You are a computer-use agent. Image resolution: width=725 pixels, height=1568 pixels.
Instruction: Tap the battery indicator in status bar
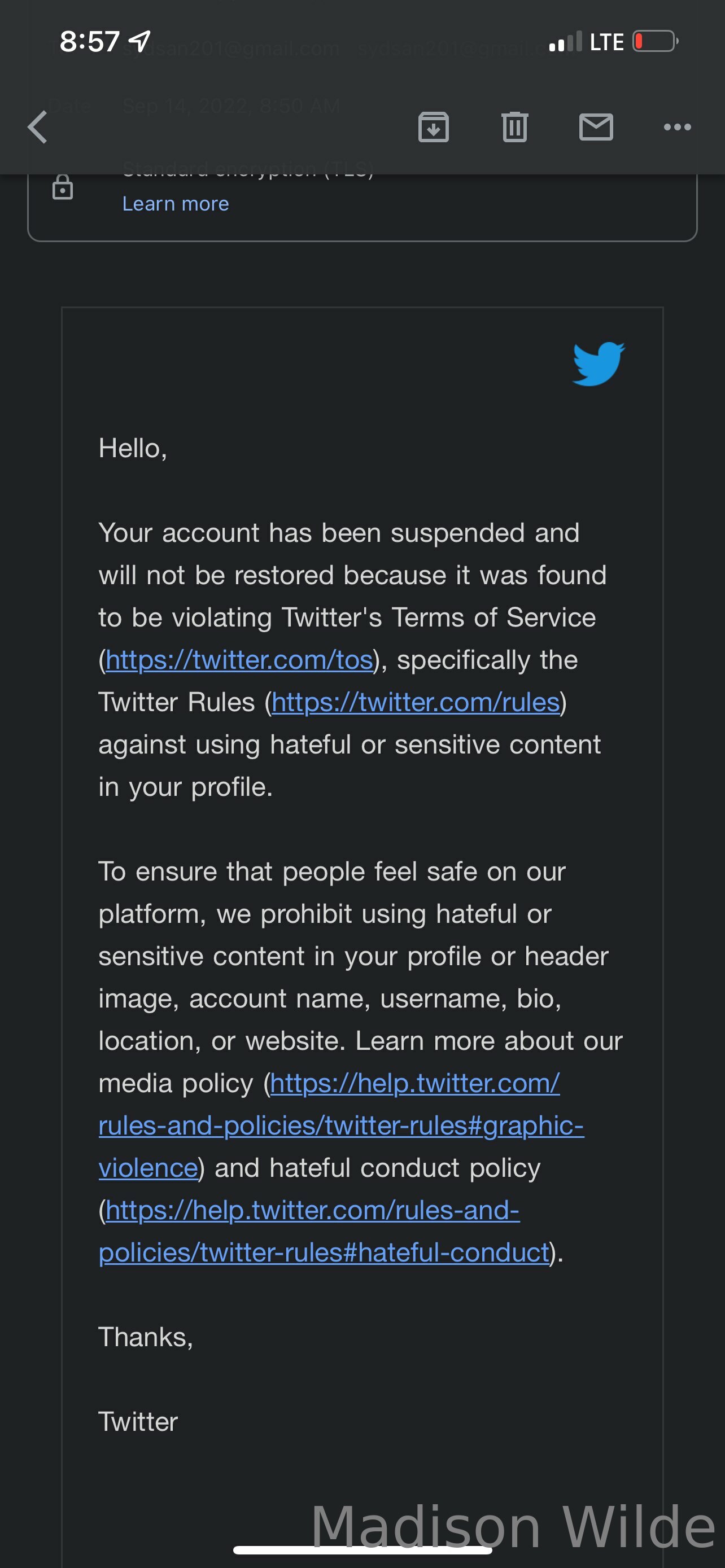[x=656, y=41]
